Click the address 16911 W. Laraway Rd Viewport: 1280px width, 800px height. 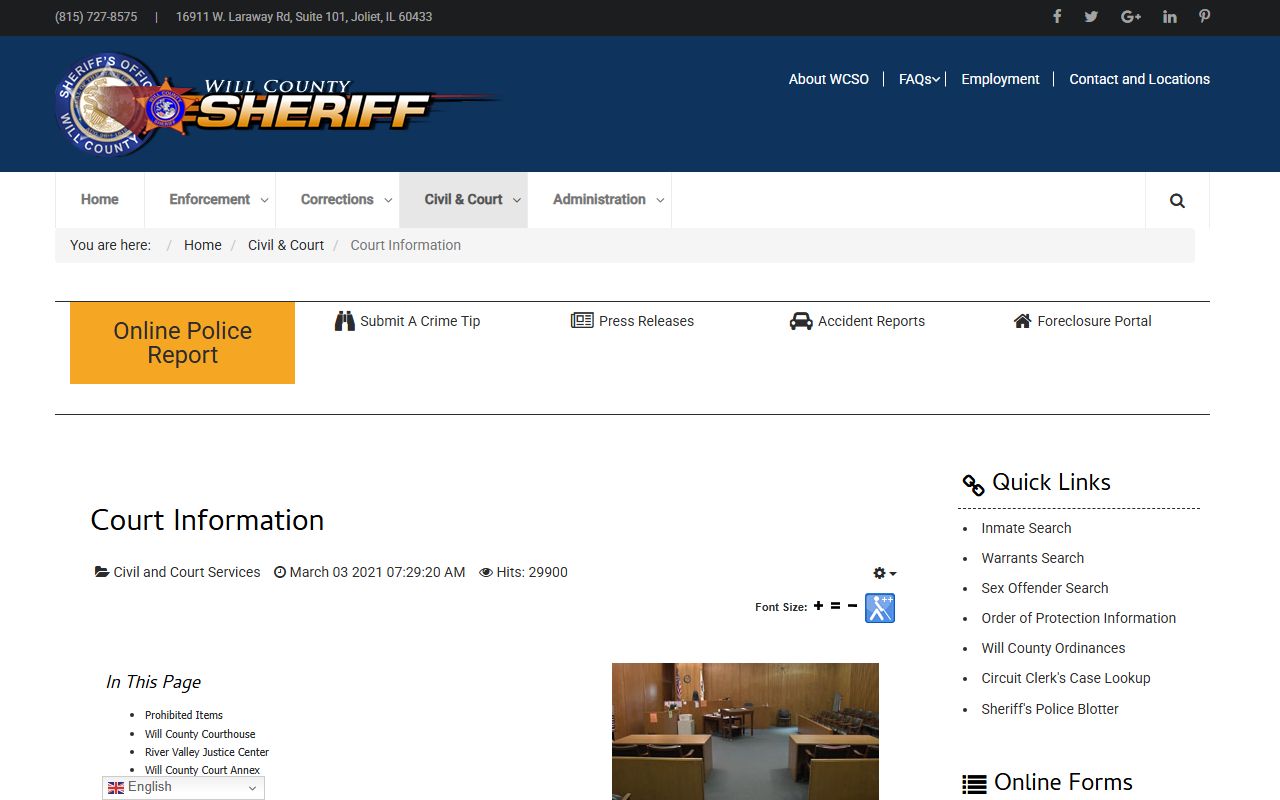pos(304,17)
